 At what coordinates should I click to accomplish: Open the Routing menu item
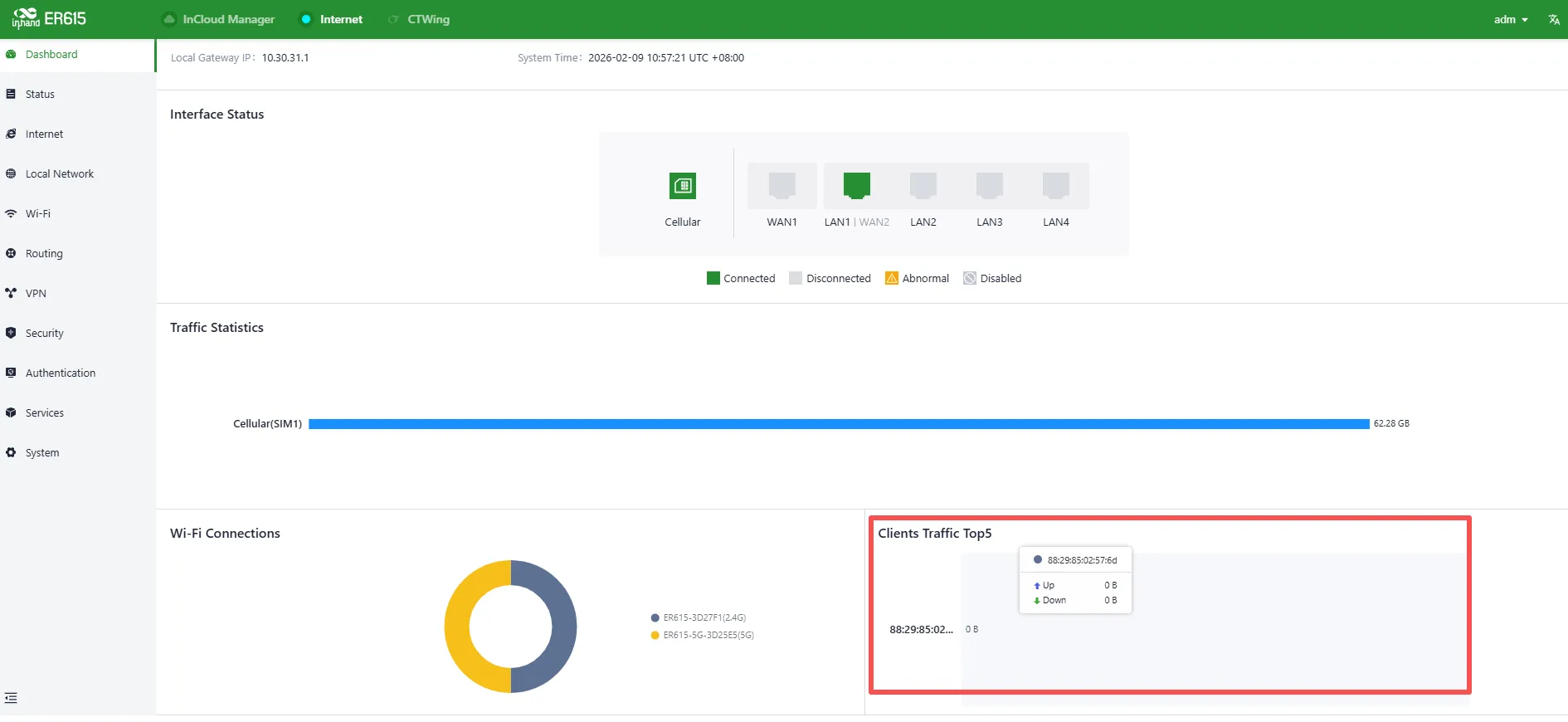coord(78,254)
